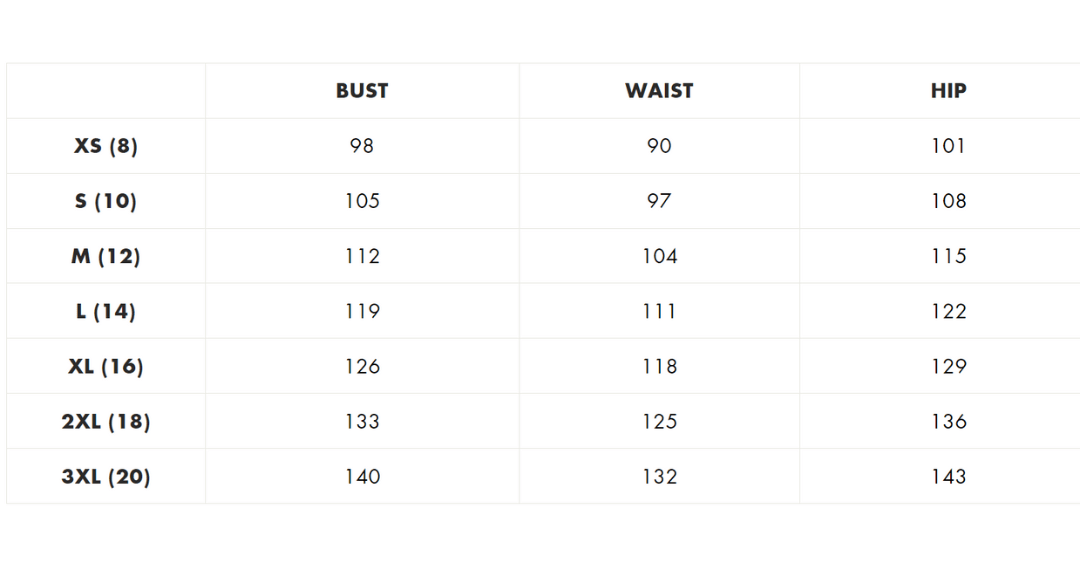This screenshot has width=1080, height=566.
Task: Click the XL waist value 118
Action: [x=659, y=366]
